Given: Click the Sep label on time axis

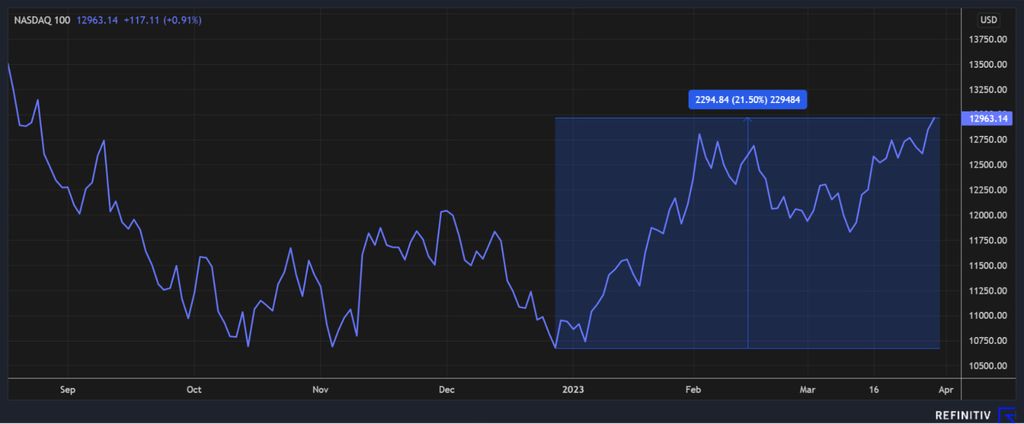Looking at the screenshot, I should (68, 389).
